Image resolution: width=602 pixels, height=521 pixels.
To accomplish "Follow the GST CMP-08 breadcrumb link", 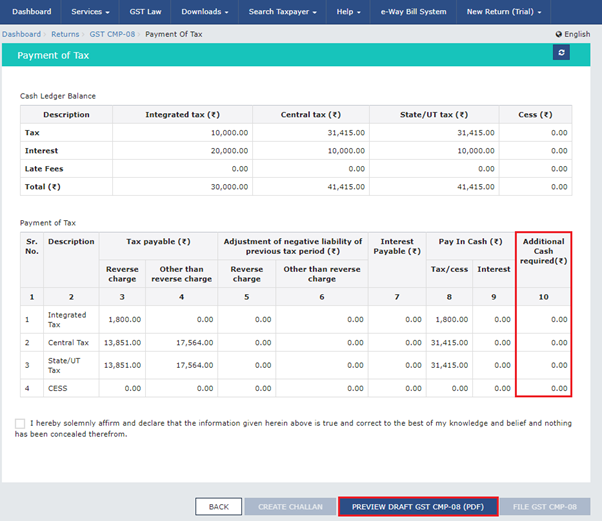I will (x=112, y=34).
